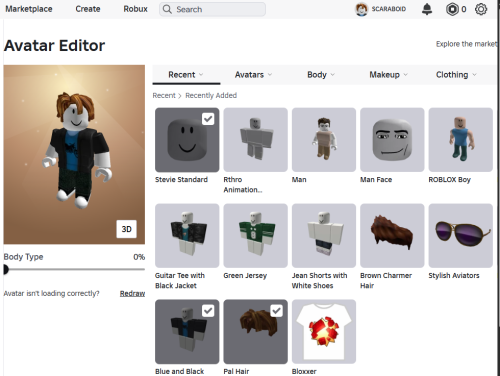500x376 pixels.
Task: Select the Man Face item
Action: point(392,140)
